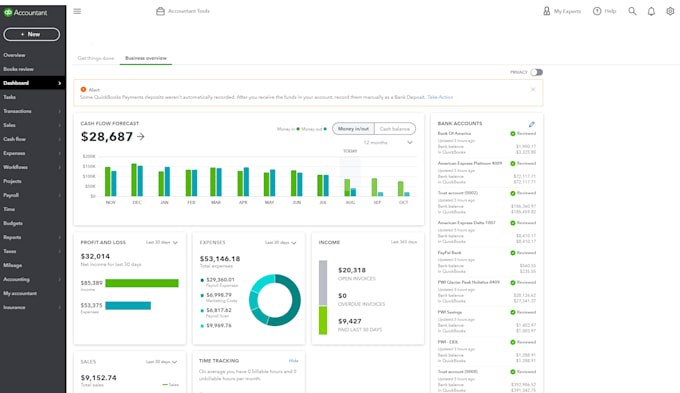The image size is (680, 393).
Task: Dismiss the alert banner with the X
Action: [x=533, y=89]
